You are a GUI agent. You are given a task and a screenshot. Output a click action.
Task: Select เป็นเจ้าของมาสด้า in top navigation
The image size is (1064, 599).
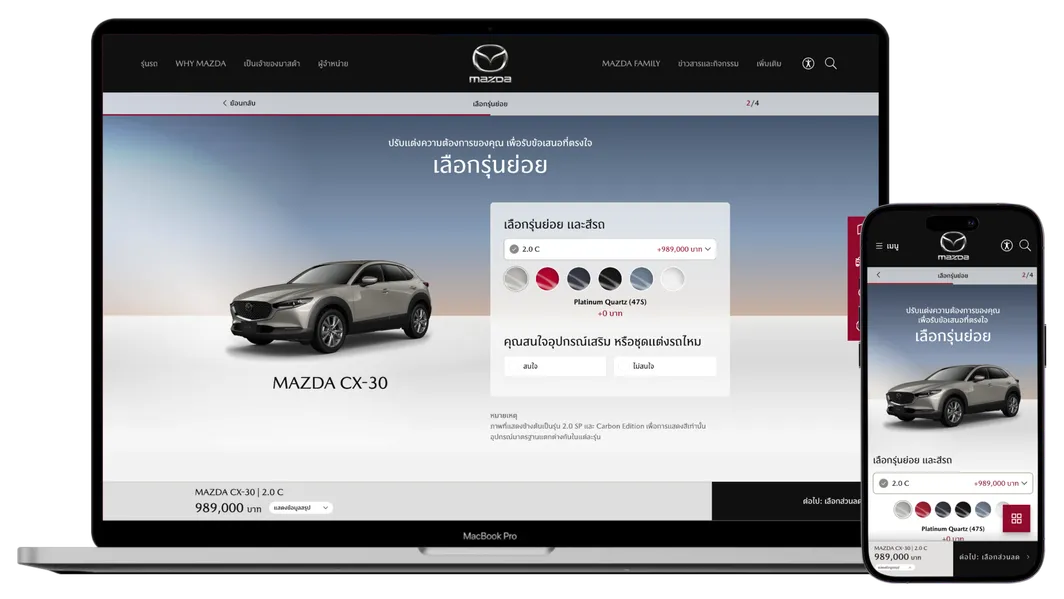click(x=271, y=64)
